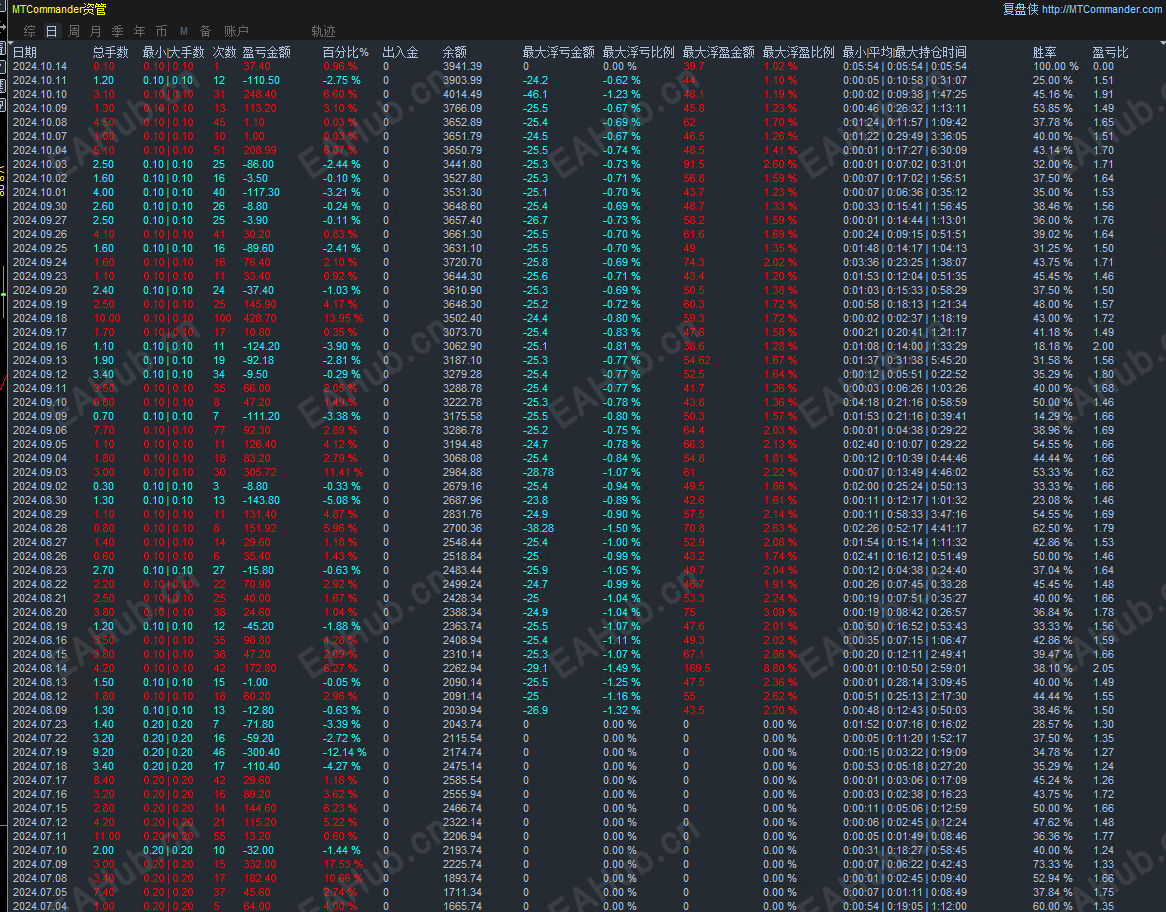Click balance 3766.09 in 2024.10.09 row

pos(463,108)
